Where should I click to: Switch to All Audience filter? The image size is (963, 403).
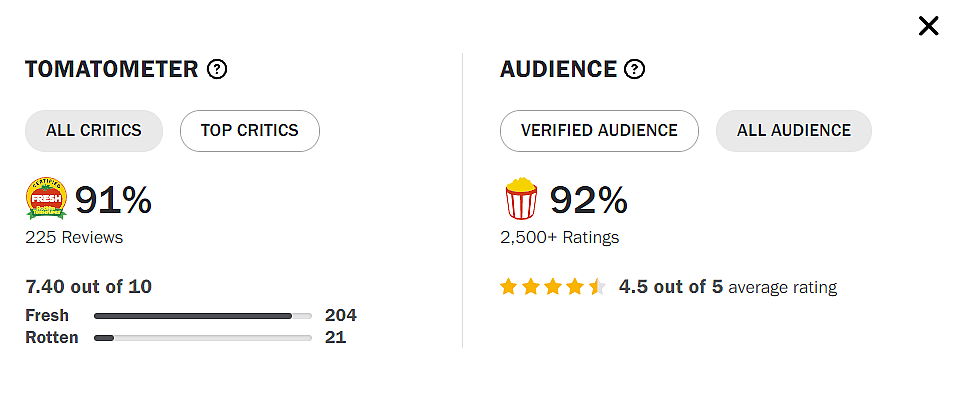[x=794, y=130]
